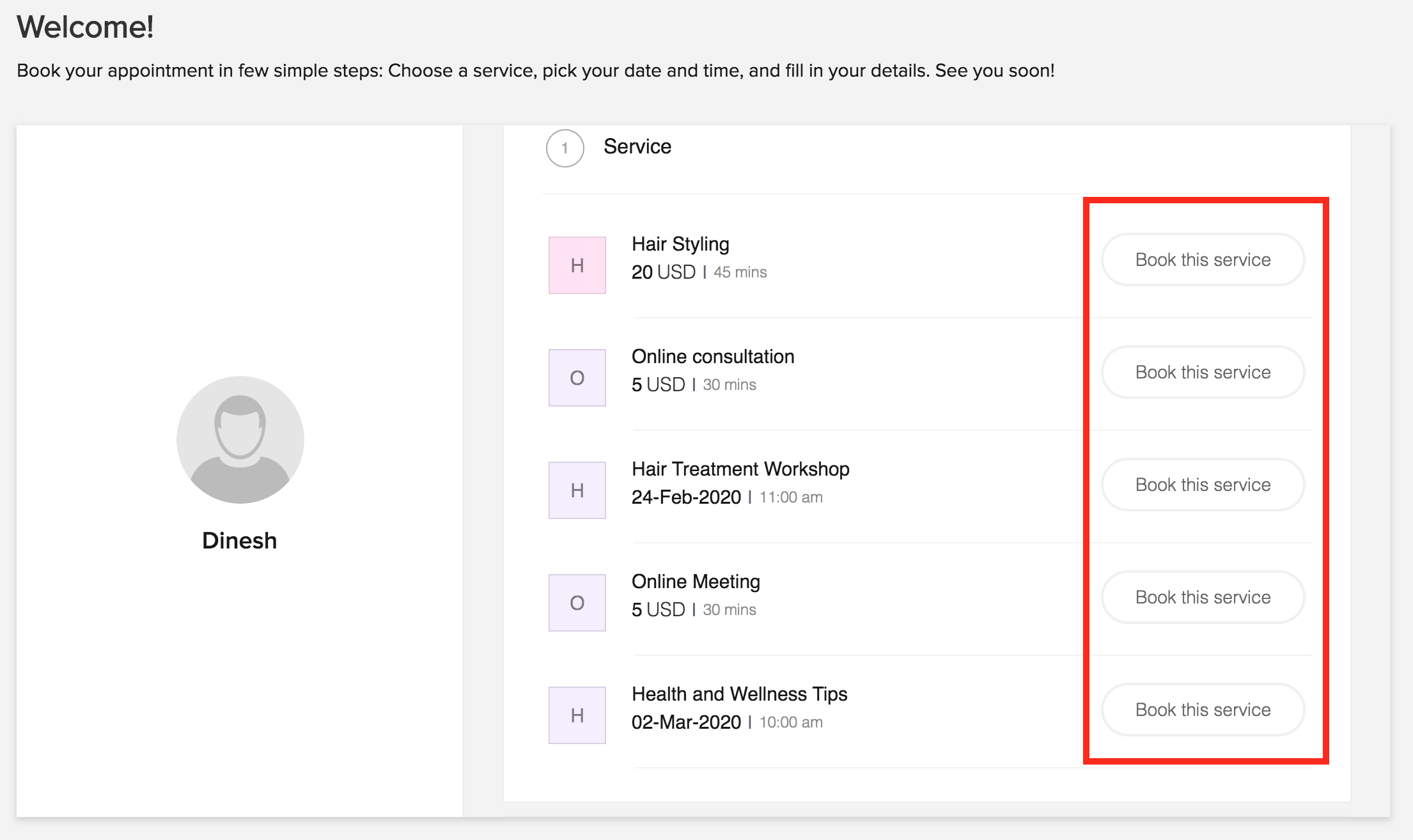1413x840 pixels.
Task: Open the Online Meeting service title
Action: point(695,582)
